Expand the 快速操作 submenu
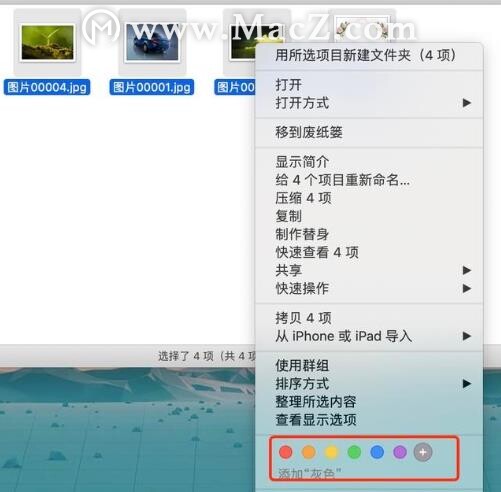 pos(369,288)
